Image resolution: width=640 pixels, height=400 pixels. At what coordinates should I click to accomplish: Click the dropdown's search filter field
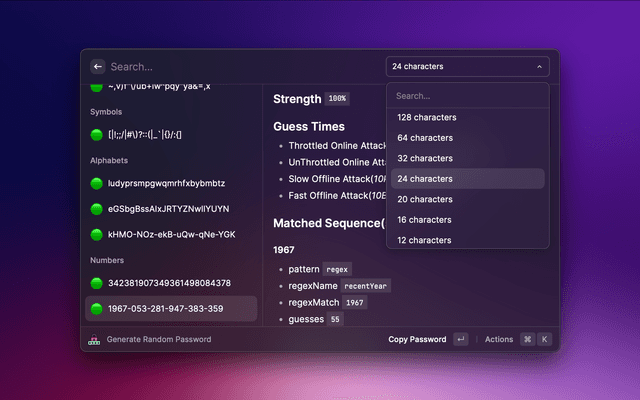467,96
